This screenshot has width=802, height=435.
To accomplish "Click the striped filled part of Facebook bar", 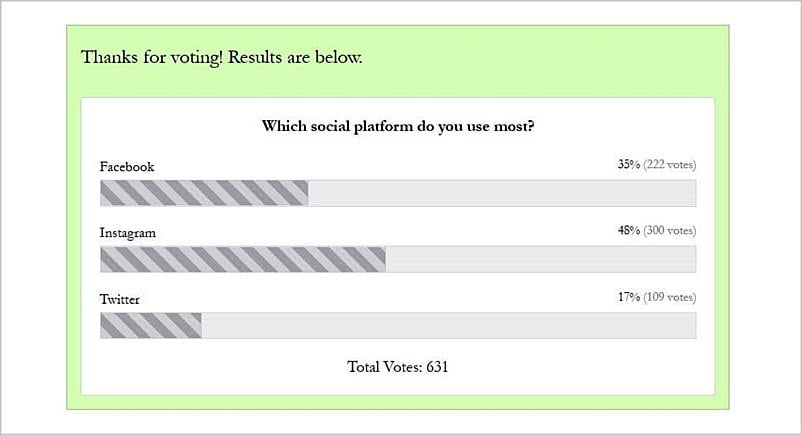I will point(204,193).
